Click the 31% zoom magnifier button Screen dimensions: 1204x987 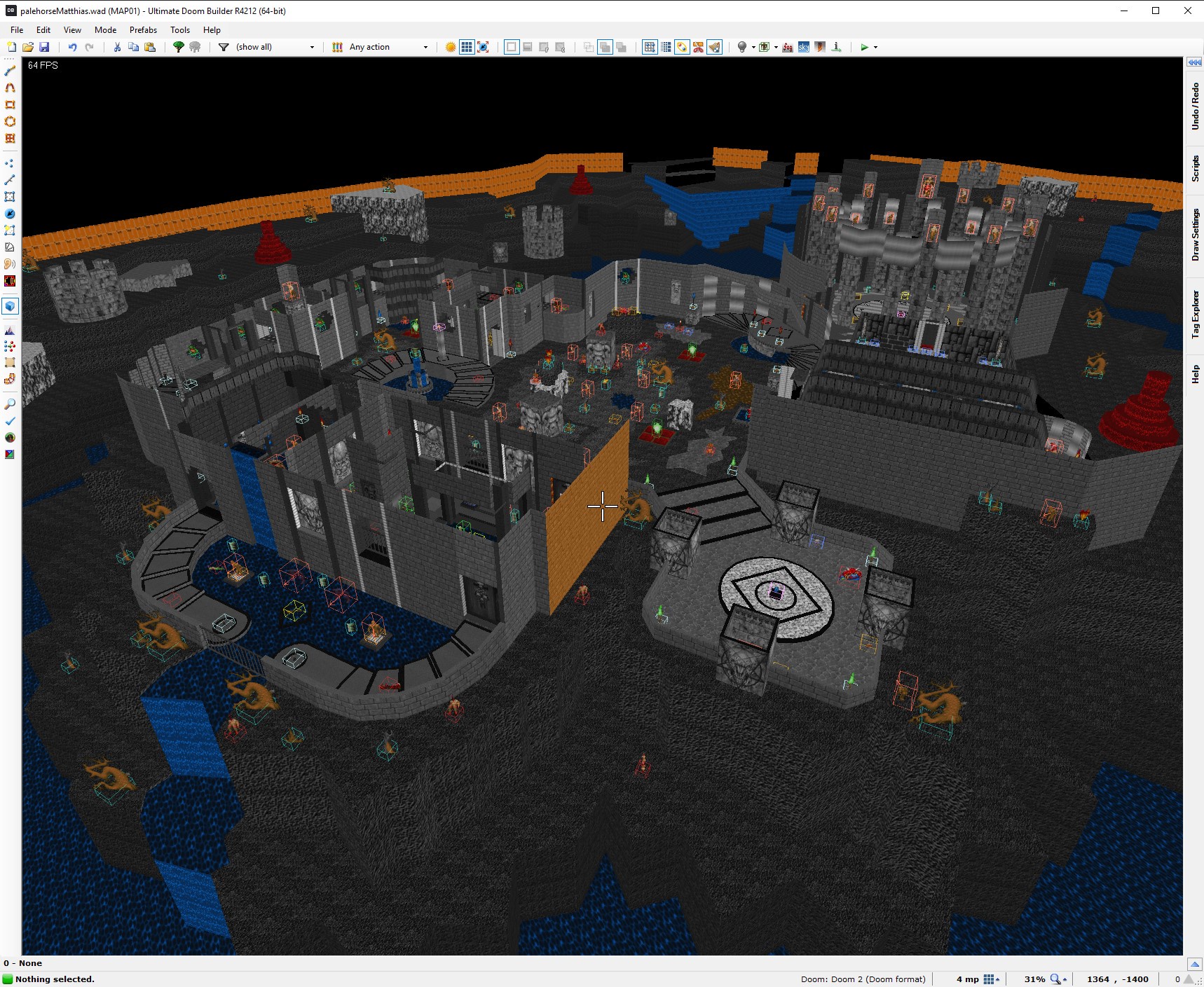[1055, 979]
